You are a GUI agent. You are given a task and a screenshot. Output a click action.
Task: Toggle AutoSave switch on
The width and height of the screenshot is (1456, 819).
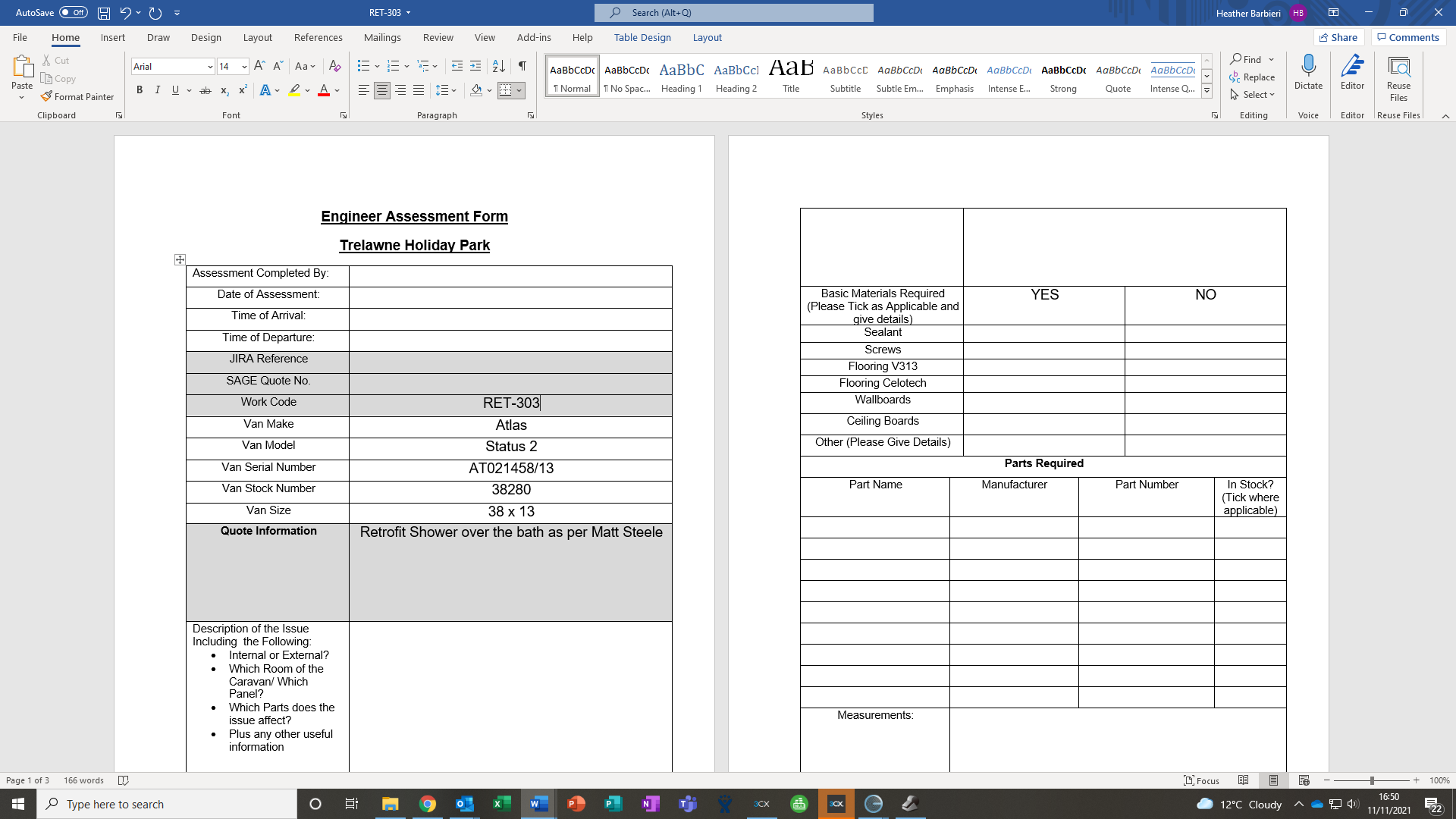click(x=74, y=13)
